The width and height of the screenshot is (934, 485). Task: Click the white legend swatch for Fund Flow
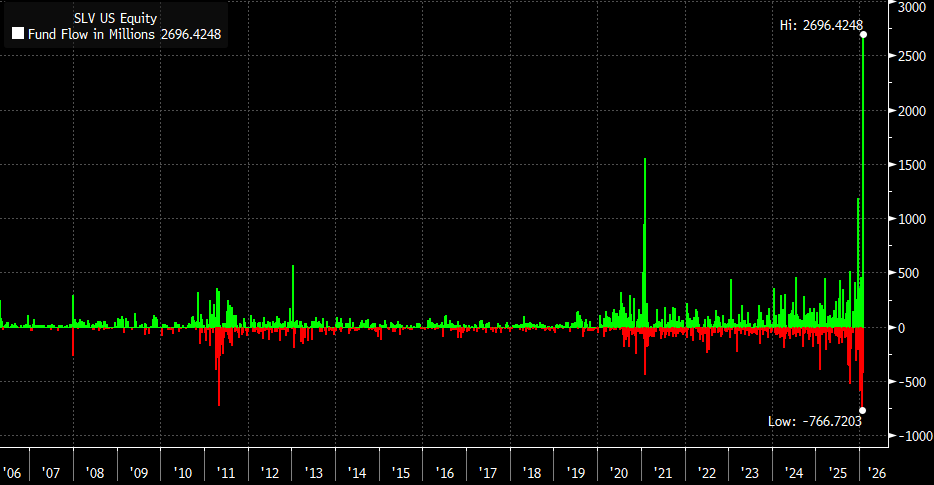tap(18, 33)
